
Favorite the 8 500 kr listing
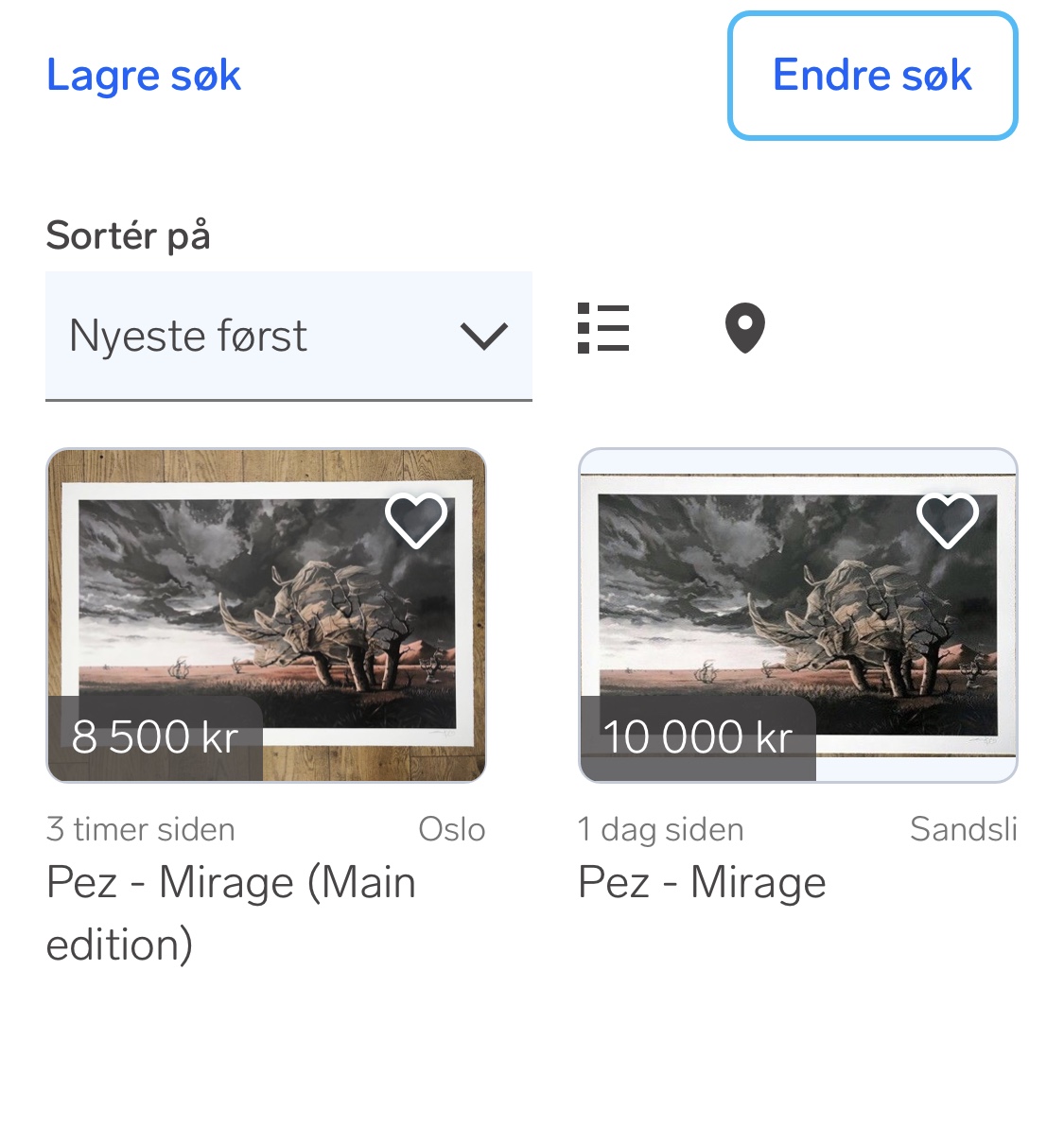coord(416,520)
